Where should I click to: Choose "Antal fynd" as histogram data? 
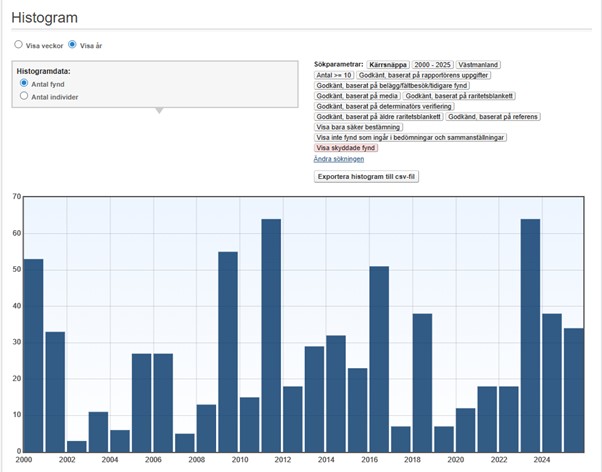pyautogui.click(x=24, y=84)
